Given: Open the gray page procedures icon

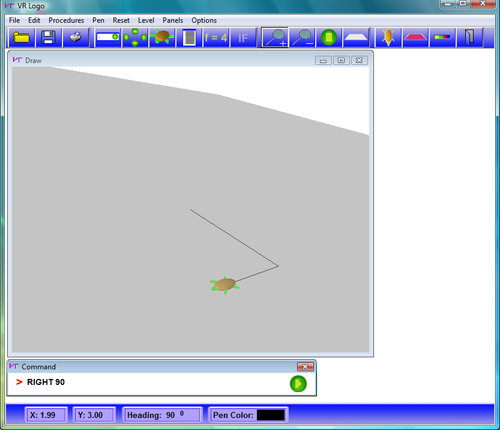Looking at the screenshot, I should click(189, 37).
